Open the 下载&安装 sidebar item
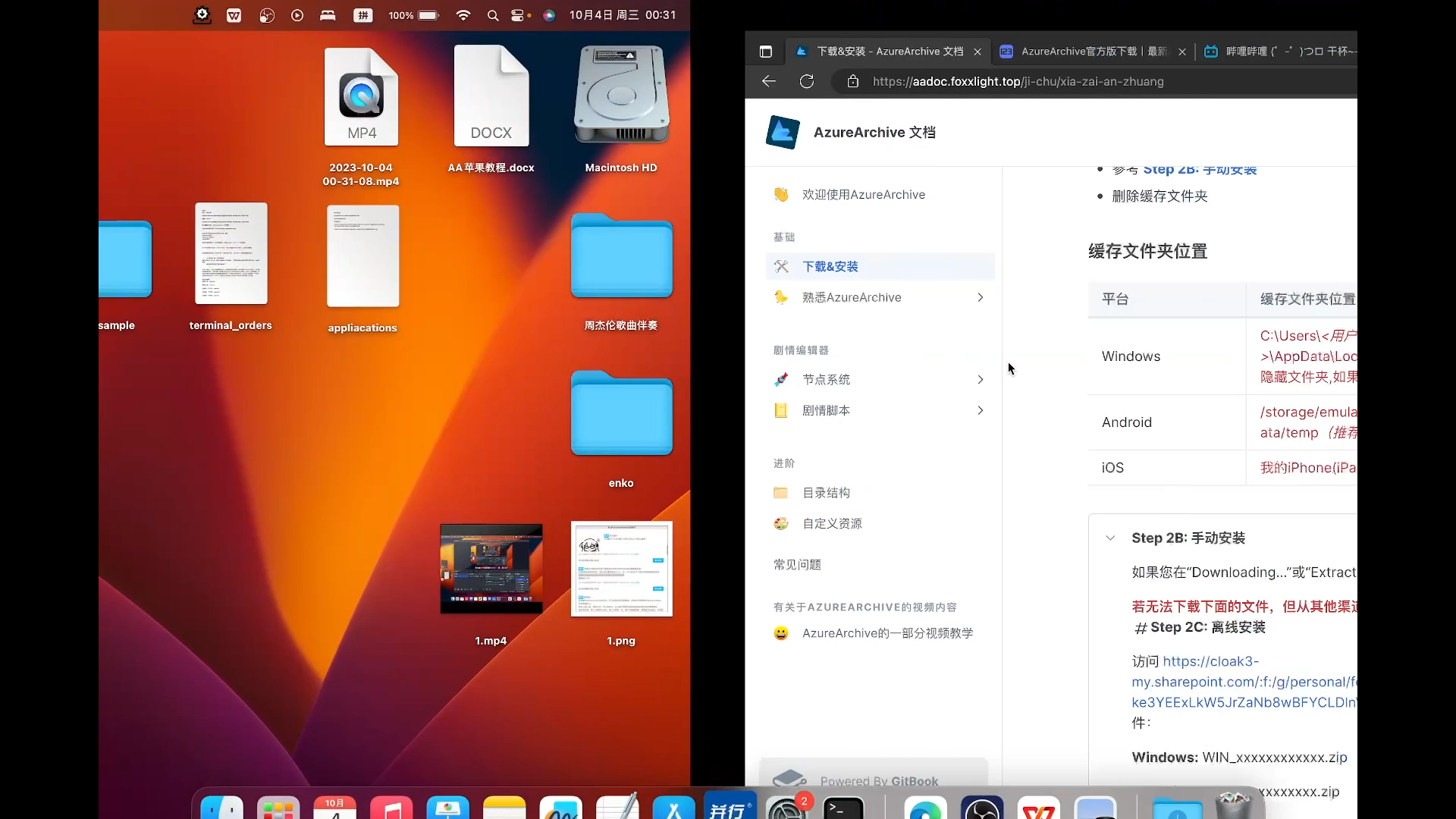The image size is (1456, 819). (x=880, y=267)
